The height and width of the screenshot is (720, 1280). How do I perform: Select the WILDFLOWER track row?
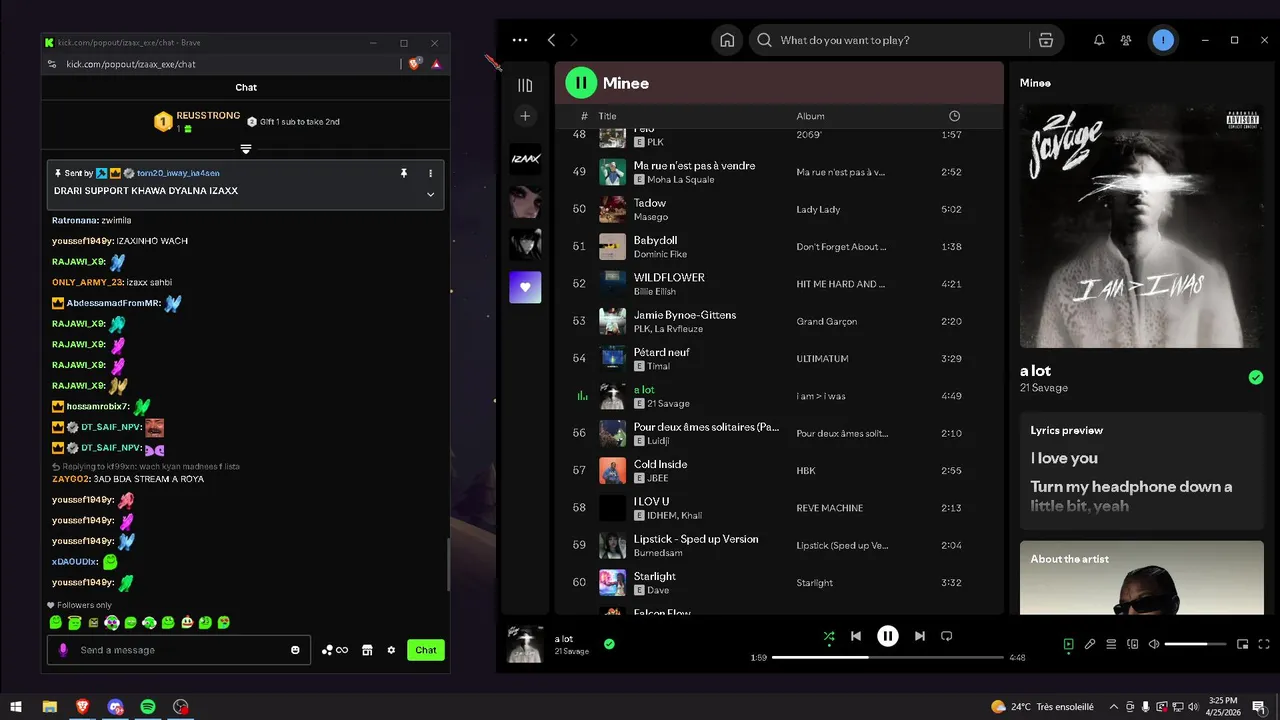pyautogui.click(x=780, y=284)
